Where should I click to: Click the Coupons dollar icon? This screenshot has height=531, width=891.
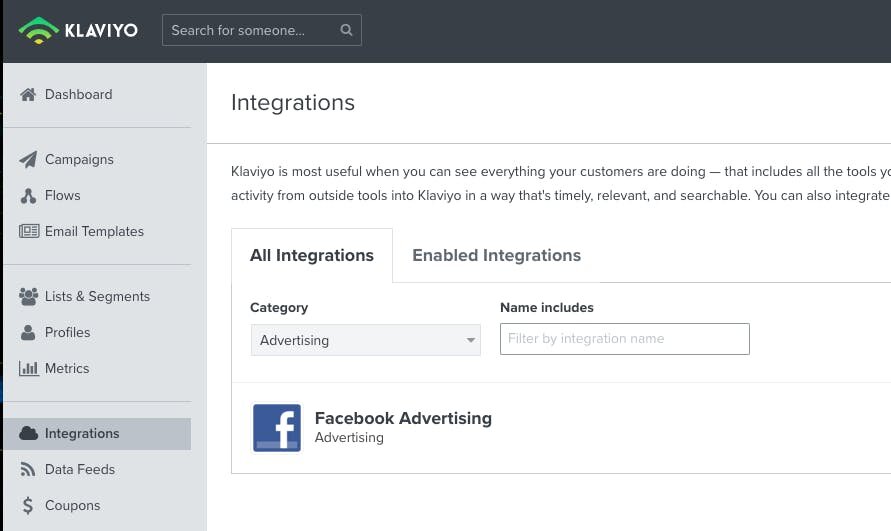pyautogui.click(x=28, y=505)
